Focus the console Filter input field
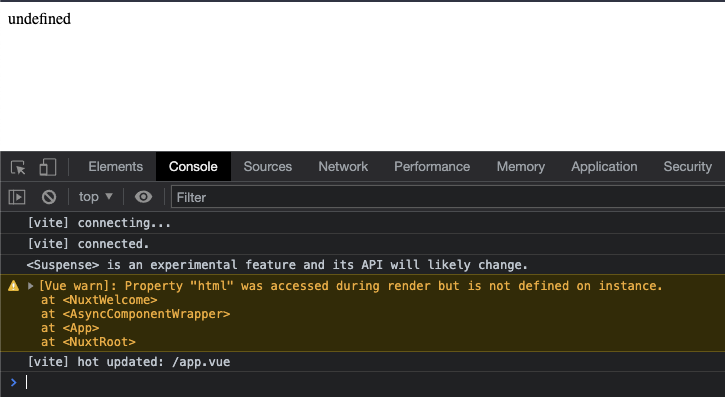 coord(448,197)
